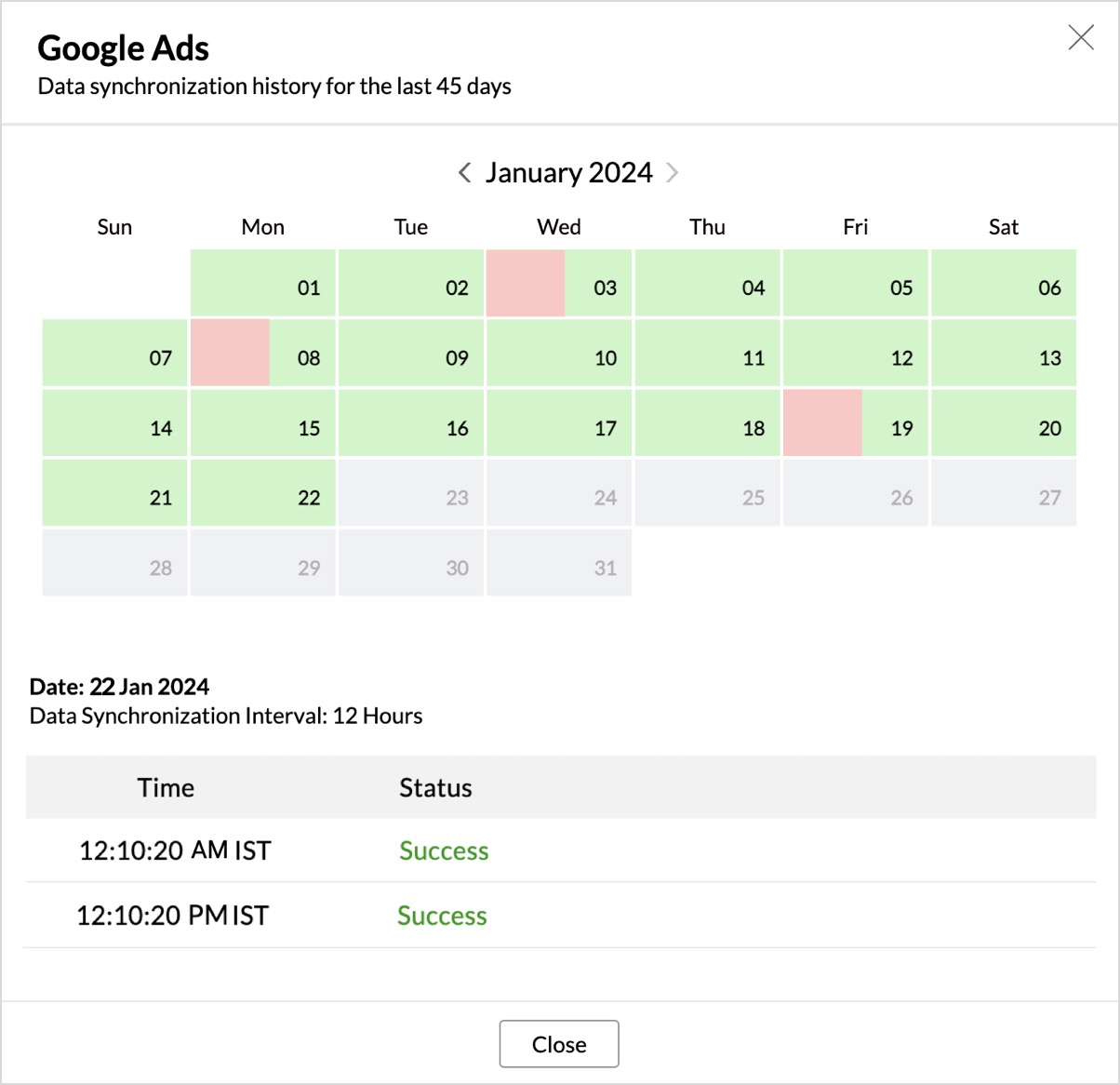Select January 01 in calendar
The image size is (1120, 1085).
point(263,283)
